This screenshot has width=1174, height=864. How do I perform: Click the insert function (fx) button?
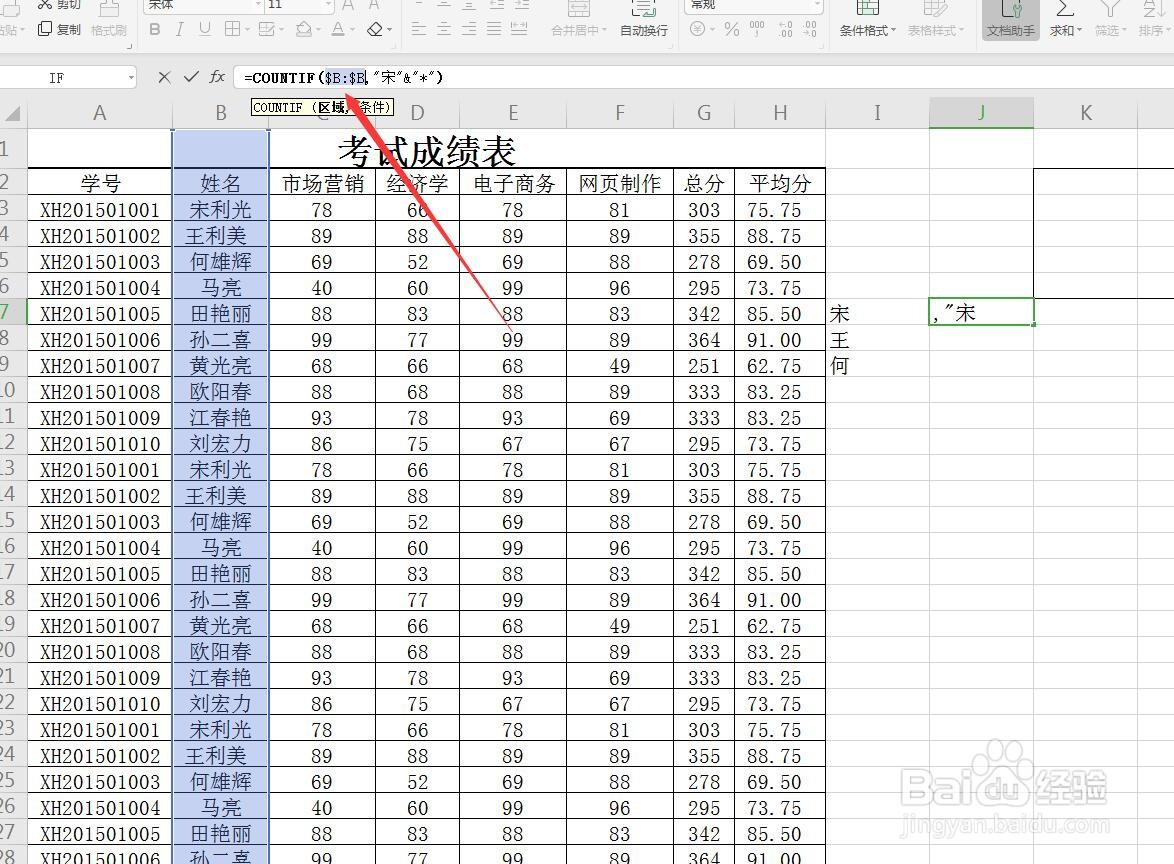(218, 77)
